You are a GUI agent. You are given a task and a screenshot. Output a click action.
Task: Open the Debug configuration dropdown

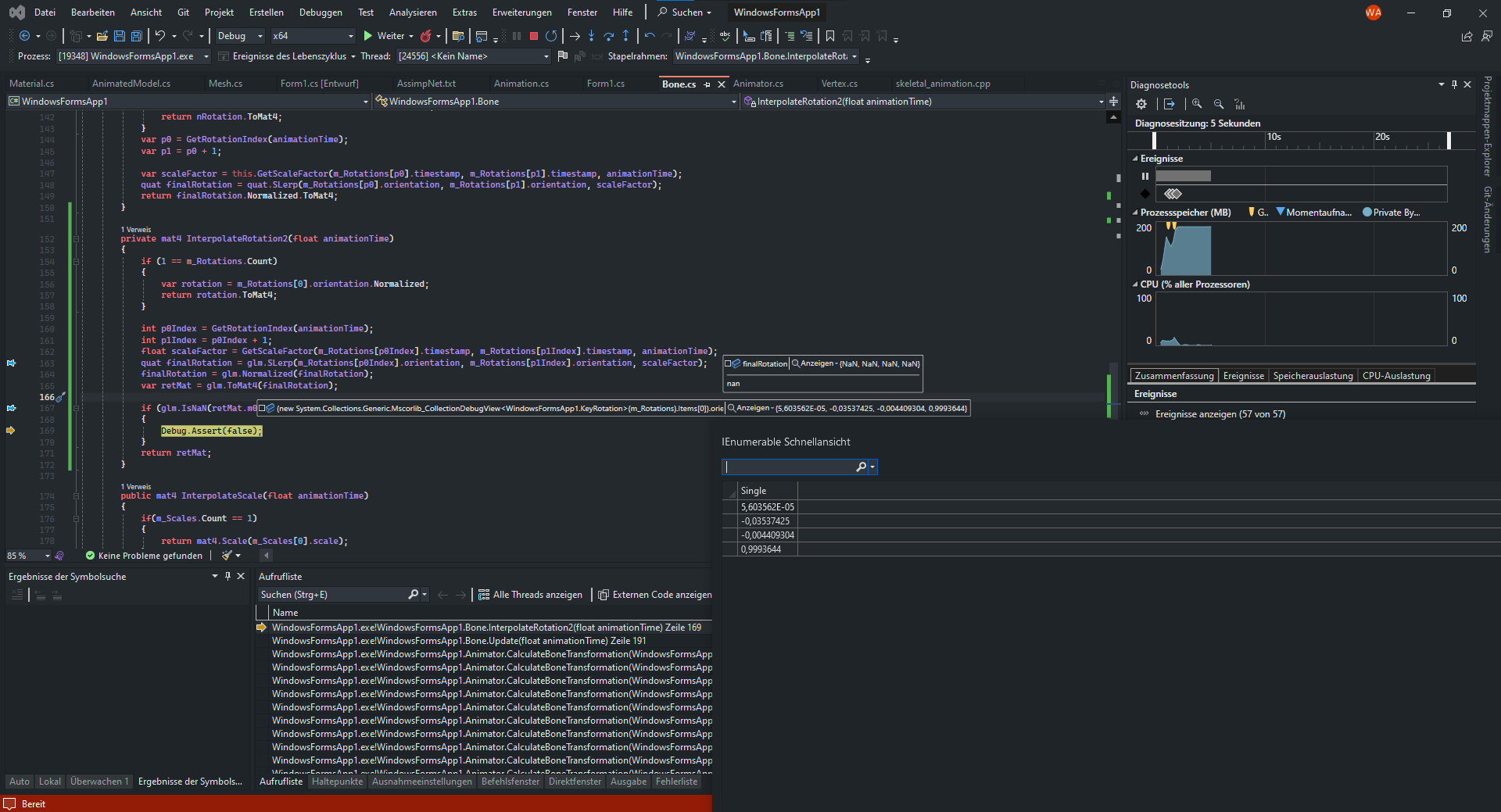pyautogui.click(x=239, y=36)
